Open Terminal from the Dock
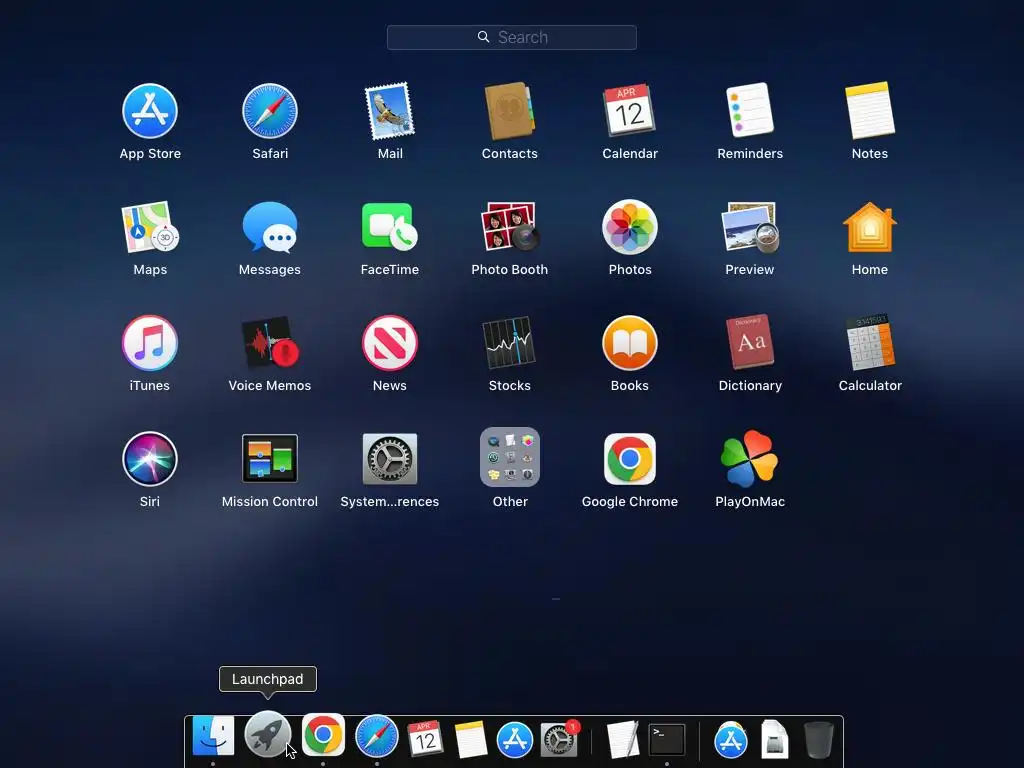Screen dimensions: 1024x768 [x=667, y=740]
